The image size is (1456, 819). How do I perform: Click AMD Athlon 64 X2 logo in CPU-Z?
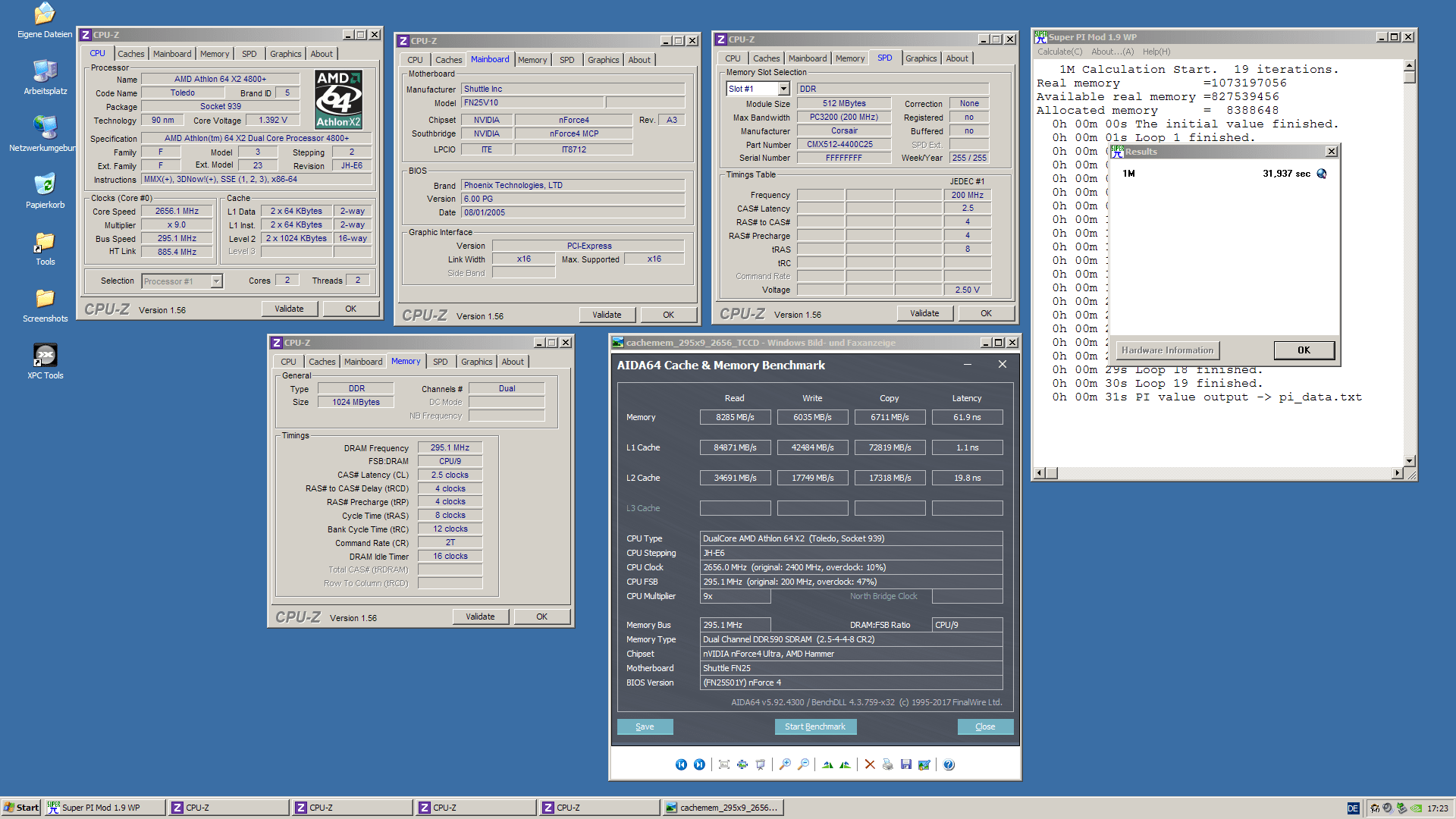(x=338, y=99)
